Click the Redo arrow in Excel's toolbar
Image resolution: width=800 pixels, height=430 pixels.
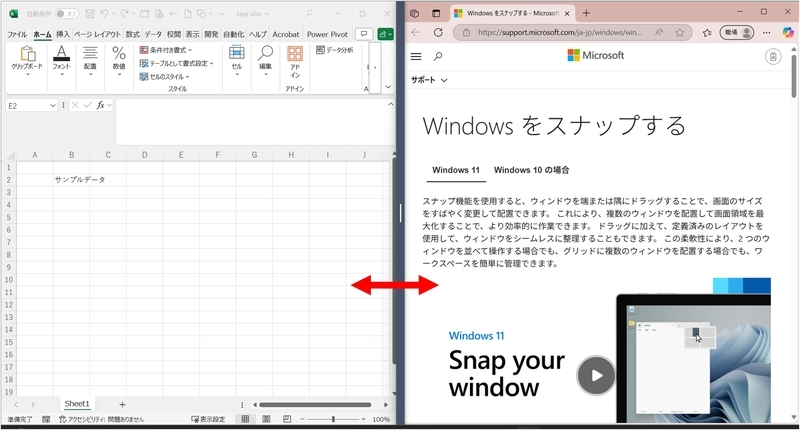click(x=124, y=14)
